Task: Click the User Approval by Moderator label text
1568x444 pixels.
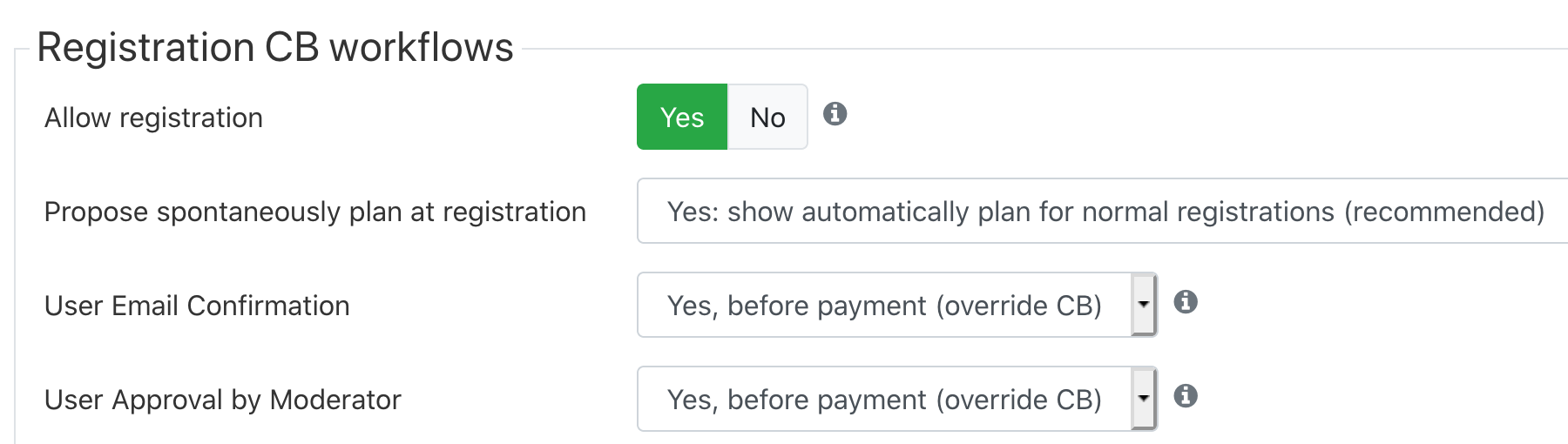Action: click(x=223, y=400)
